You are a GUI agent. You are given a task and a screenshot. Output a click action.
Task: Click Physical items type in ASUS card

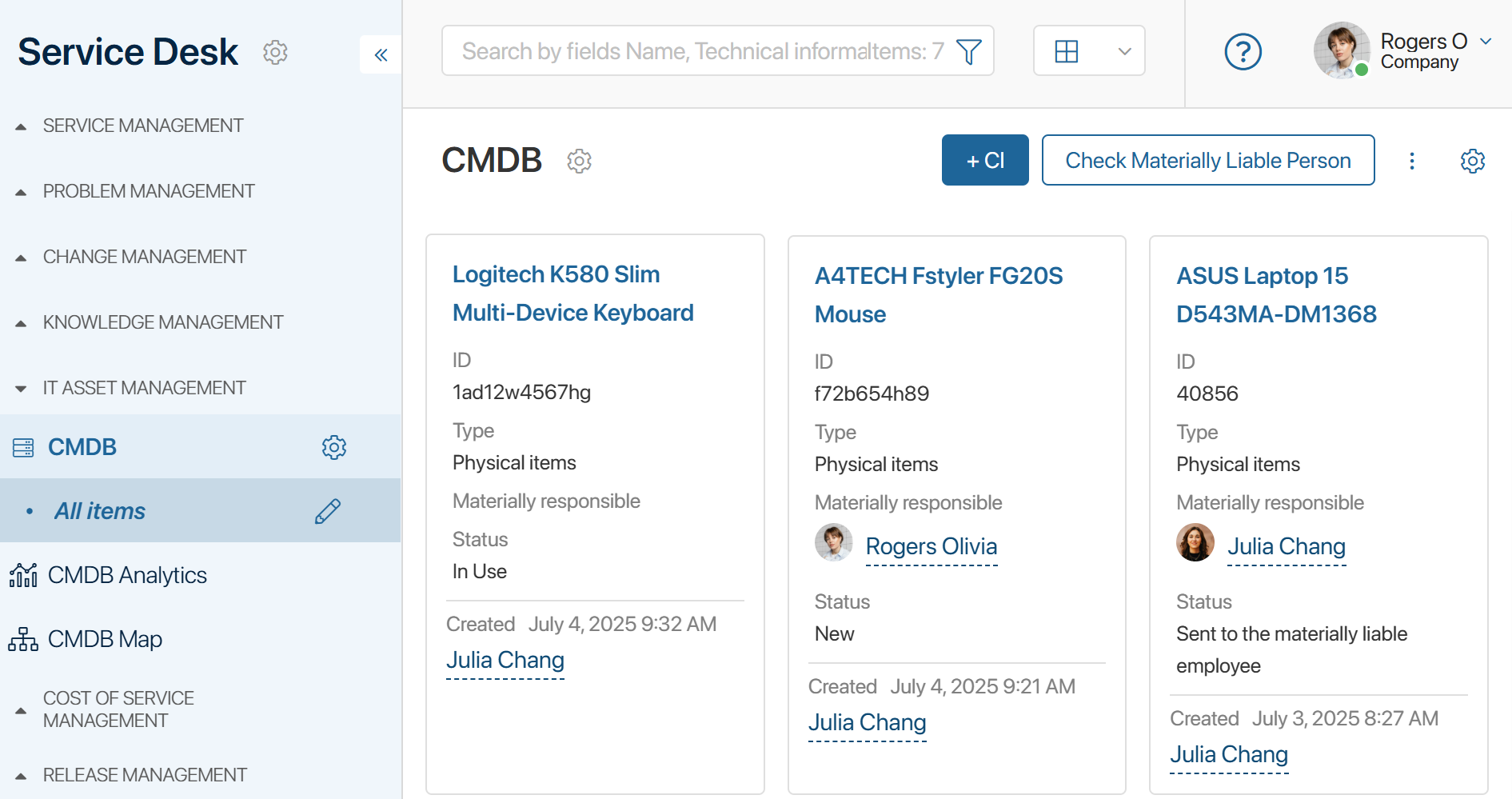1238,465
